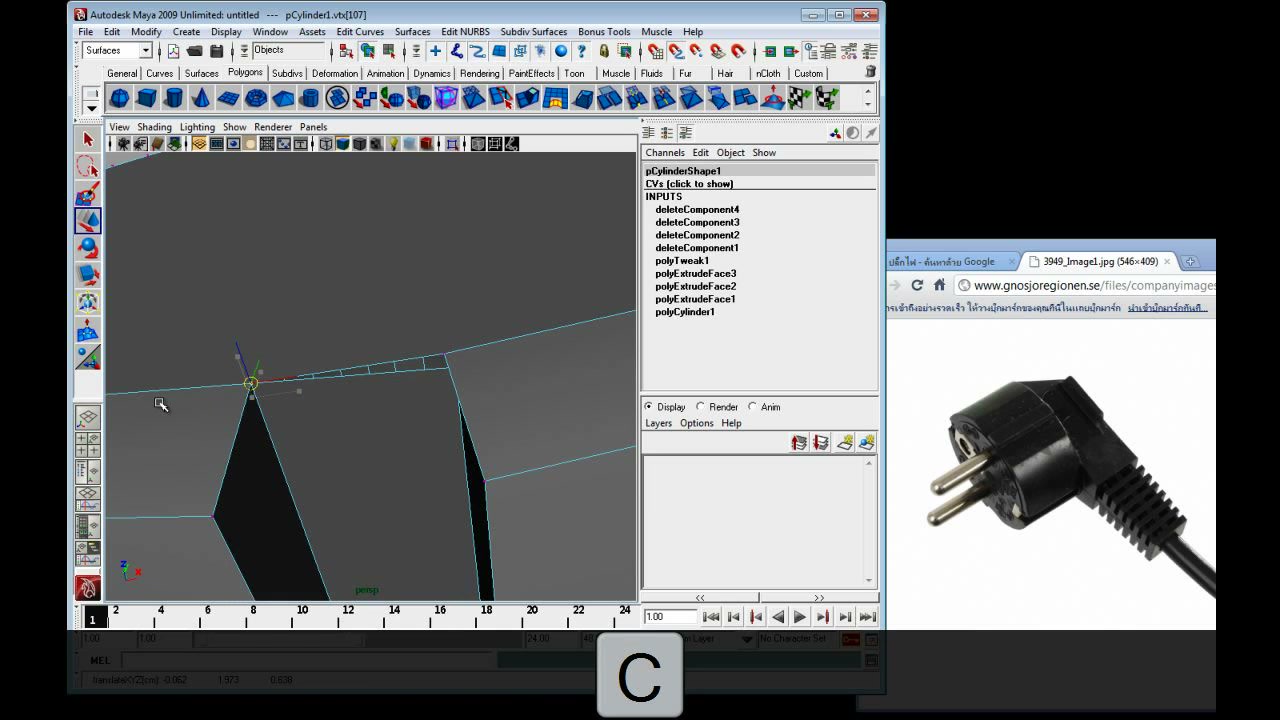Open the Channels menu in Channel Box
The image size is (1280, 720).
pos(665,153)
